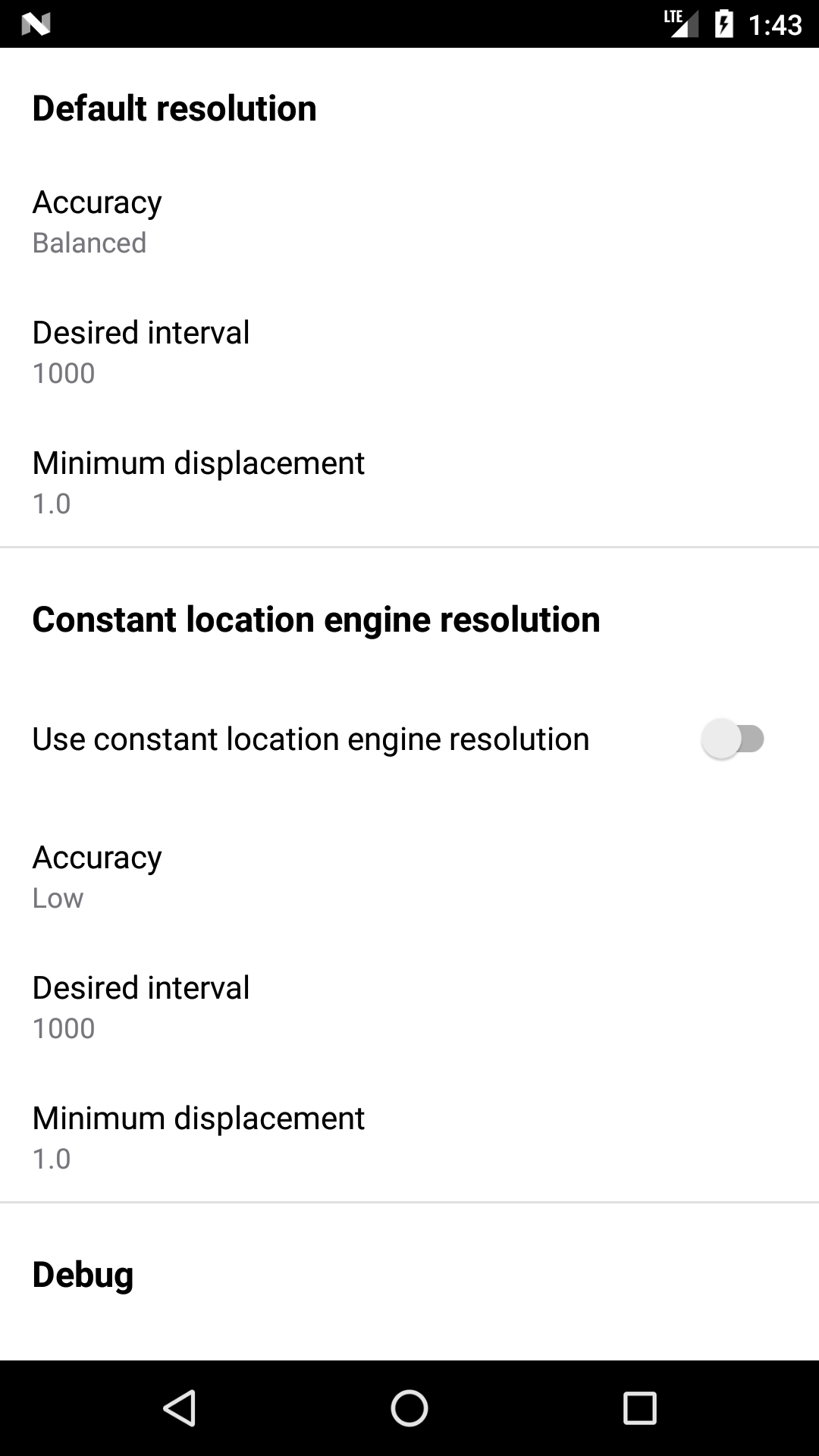Disable constant location engine resolution toggle
This screenshot has height=1456, width=819.
733,738
